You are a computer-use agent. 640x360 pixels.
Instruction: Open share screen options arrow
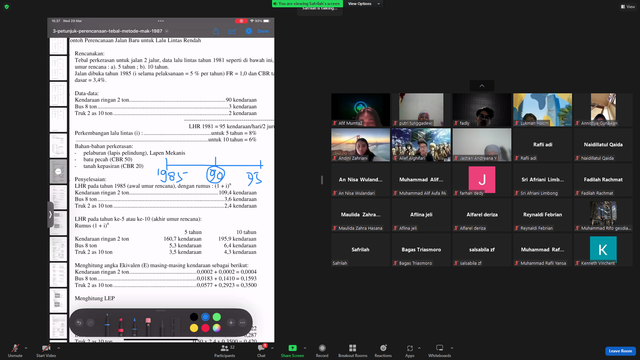[x=305, y=348]
